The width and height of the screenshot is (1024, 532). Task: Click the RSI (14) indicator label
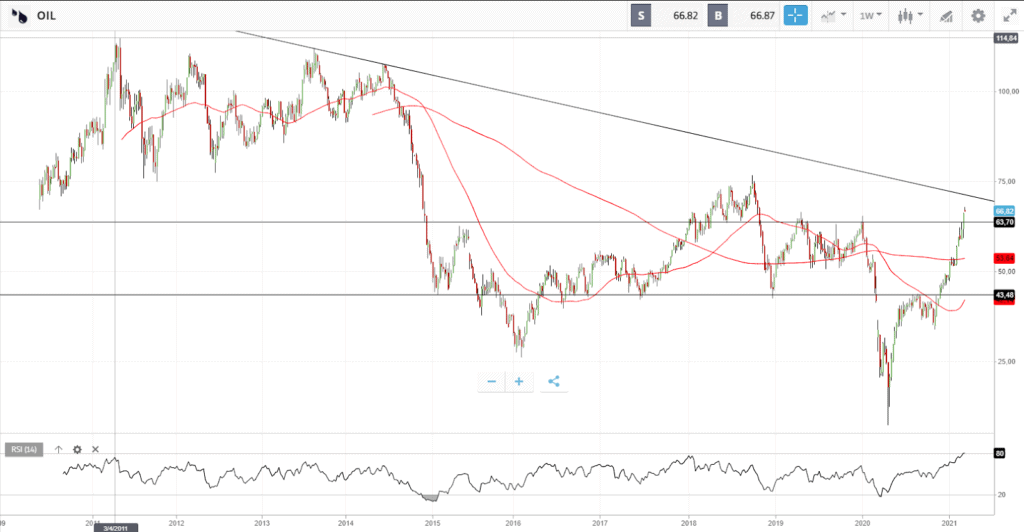point(24,449)
